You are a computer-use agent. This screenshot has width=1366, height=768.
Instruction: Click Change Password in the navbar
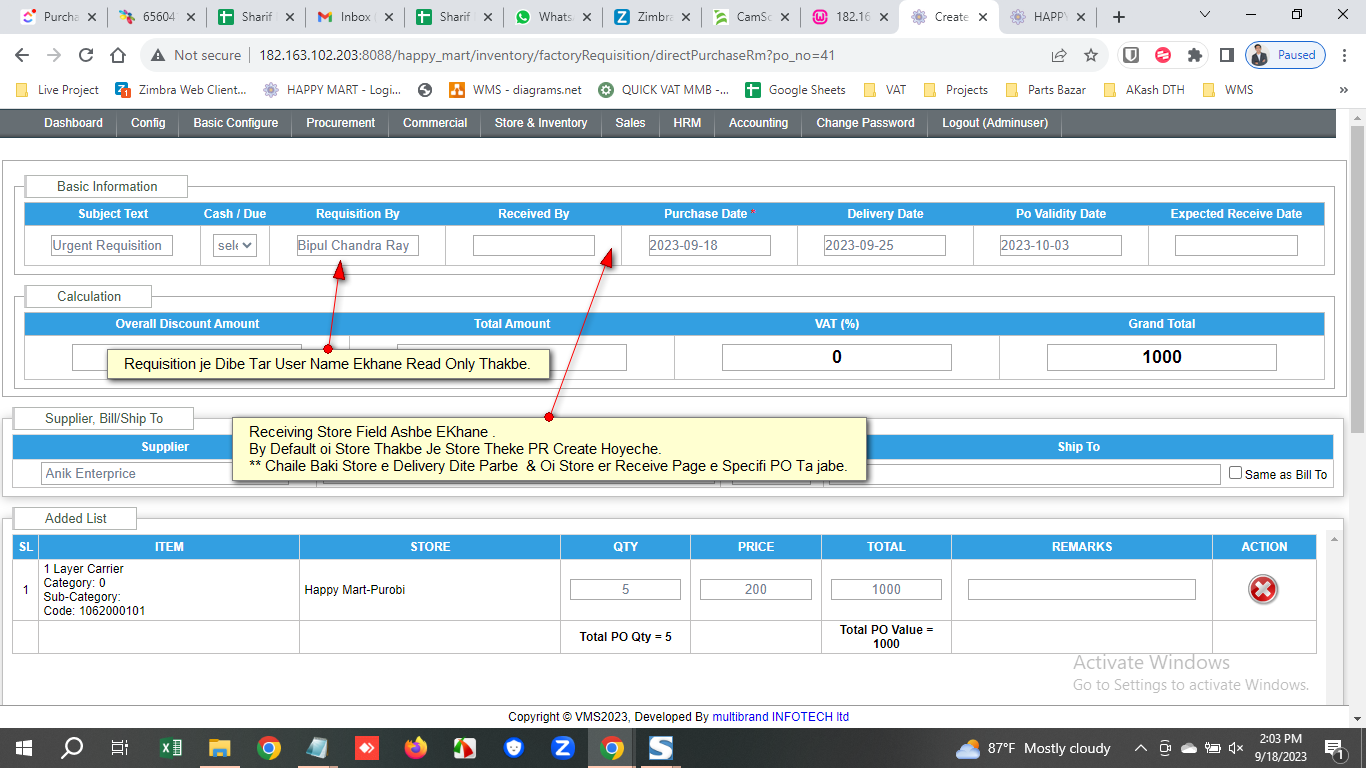865,123
